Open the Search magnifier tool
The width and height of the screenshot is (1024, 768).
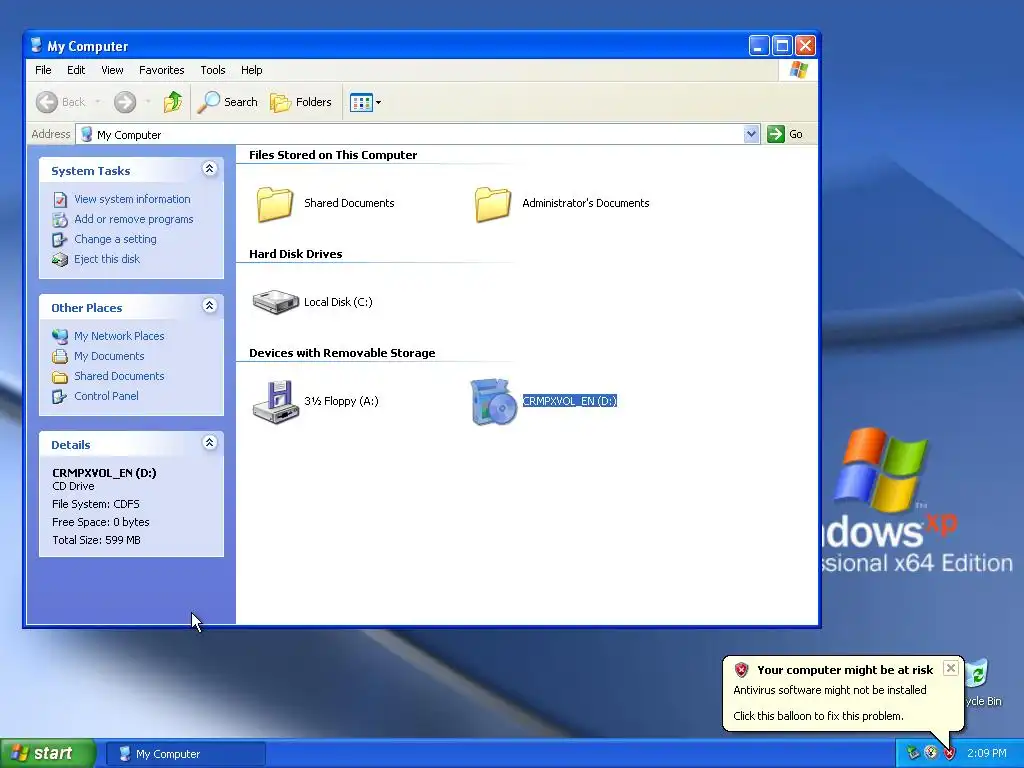(208, 102)
